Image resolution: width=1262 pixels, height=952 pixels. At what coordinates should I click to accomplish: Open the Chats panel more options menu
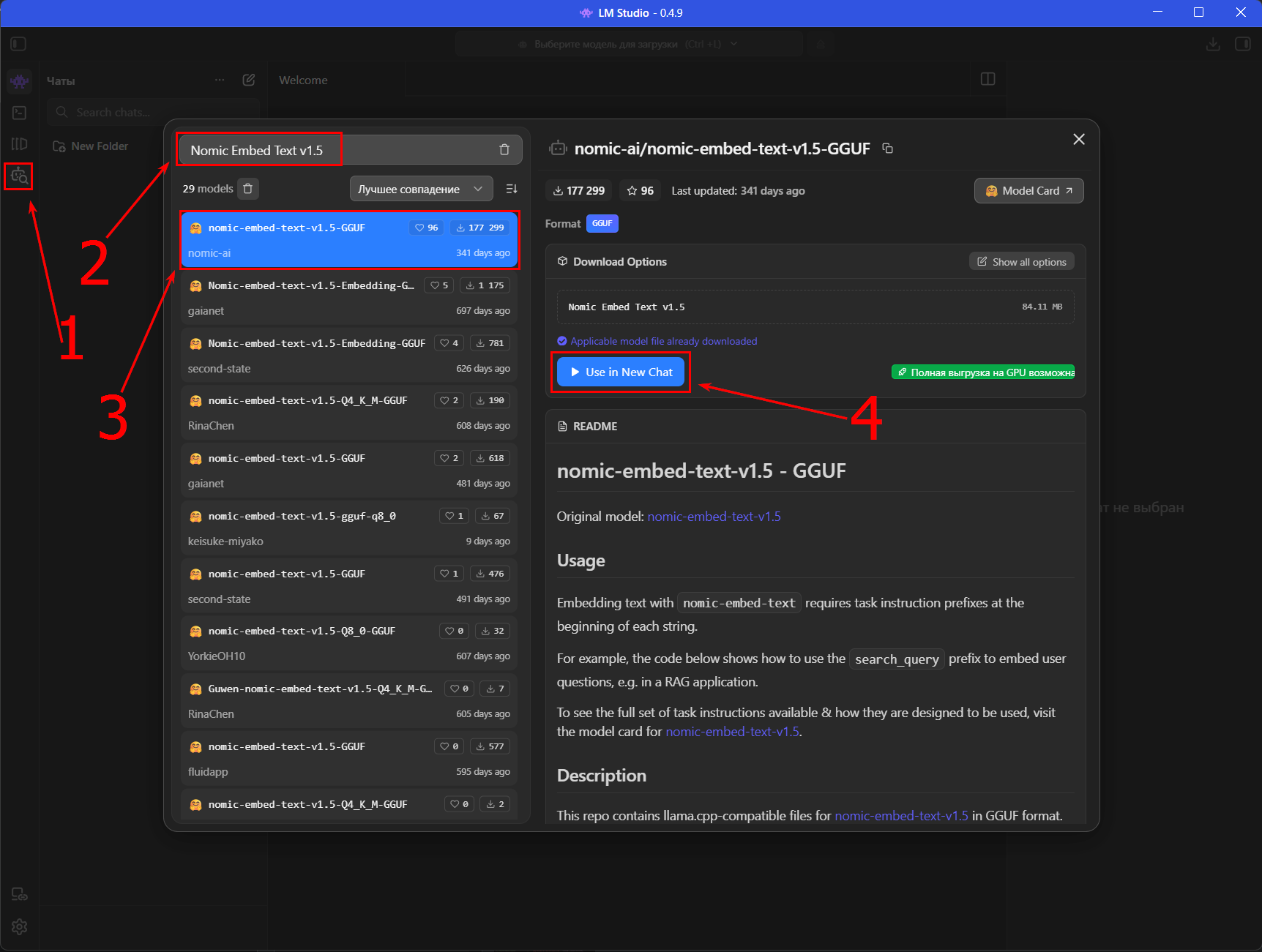220,80
